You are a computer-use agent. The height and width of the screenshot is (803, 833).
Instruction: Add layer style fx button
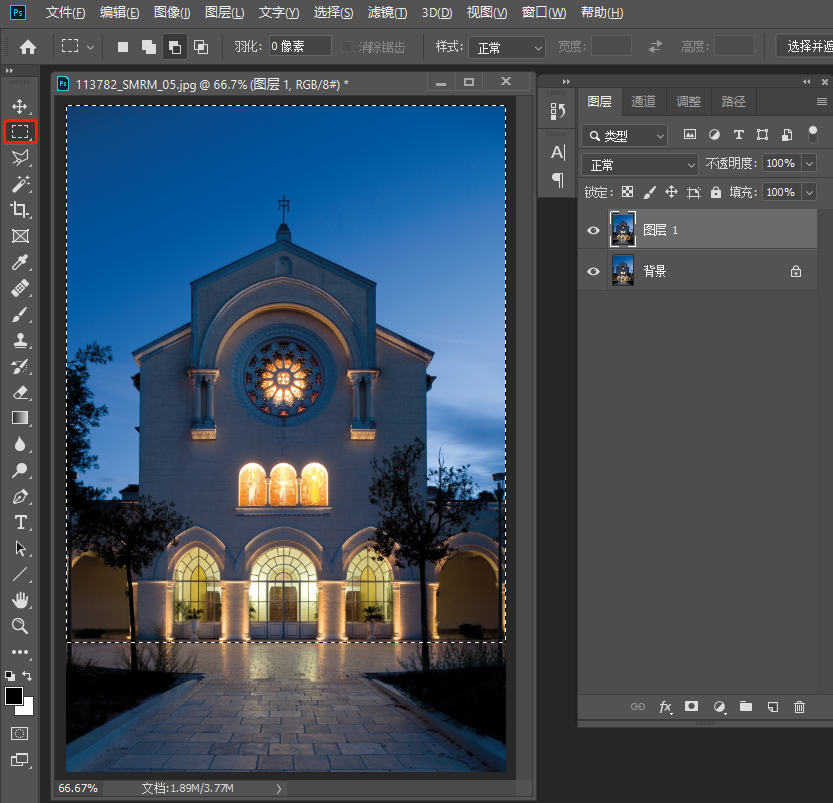(665, 707)
